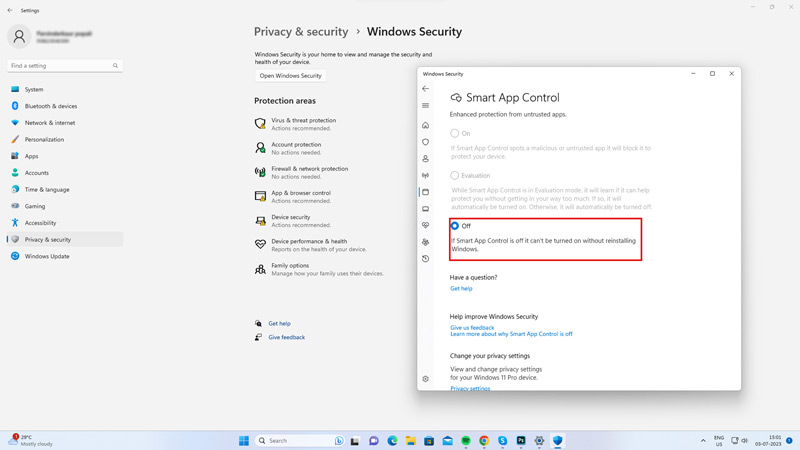This screenshot has height=450, width=800.
Task: Open Family options protection area
Action: [x=319, y=269]
